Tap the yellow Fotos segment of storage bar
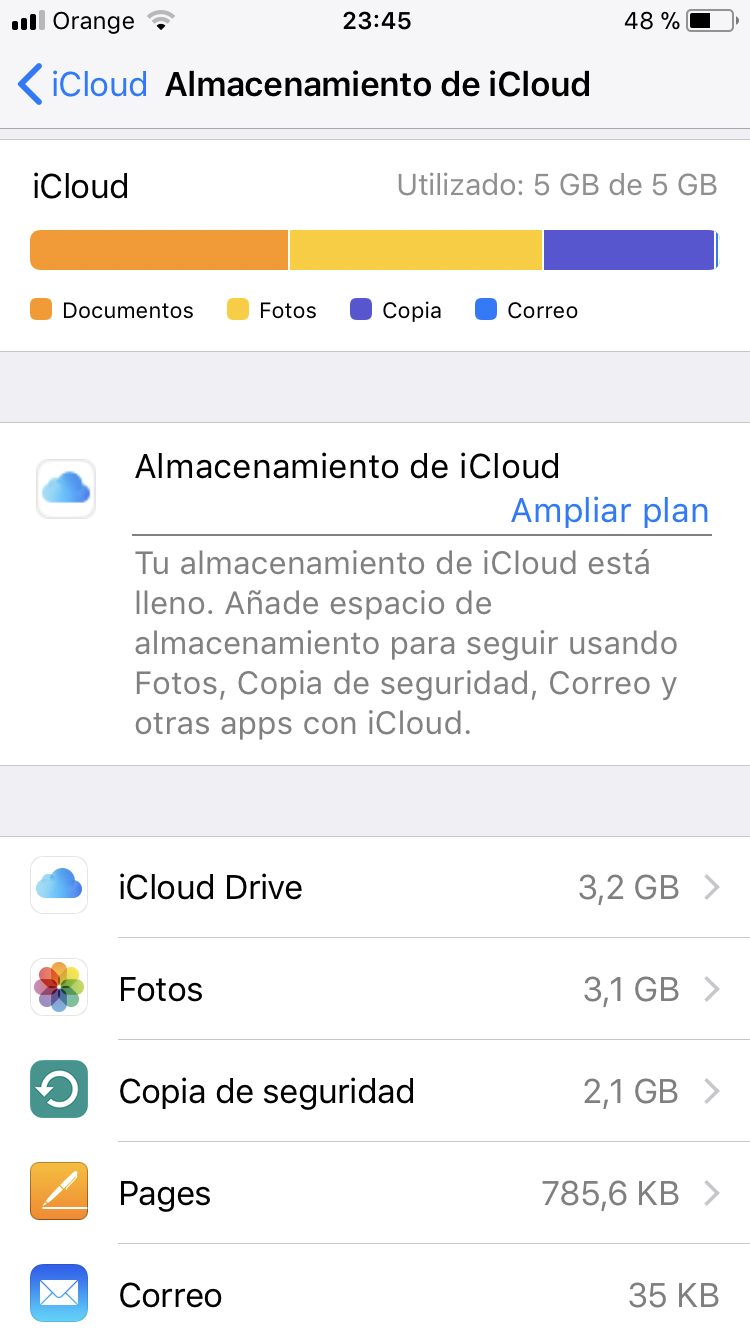The image size is (750, 1334). pos(415,250)
